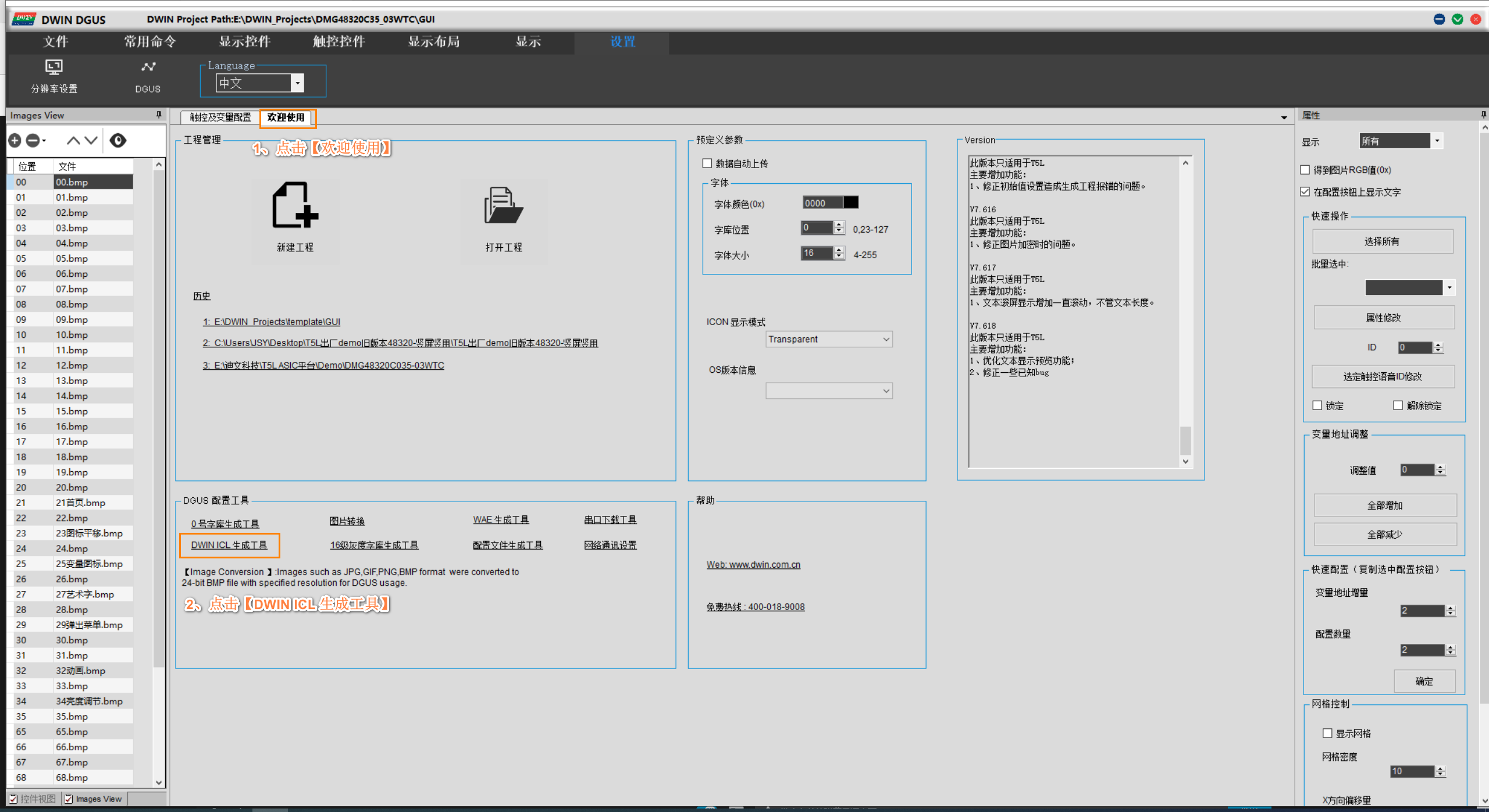Select the 欢迎使用 tab
This screenshot has width=1489, height=812.
point(286,117)
